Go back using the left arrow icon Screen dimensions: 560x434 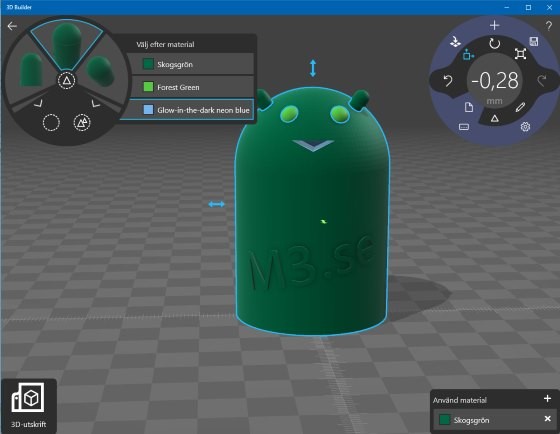coord(12,26)
